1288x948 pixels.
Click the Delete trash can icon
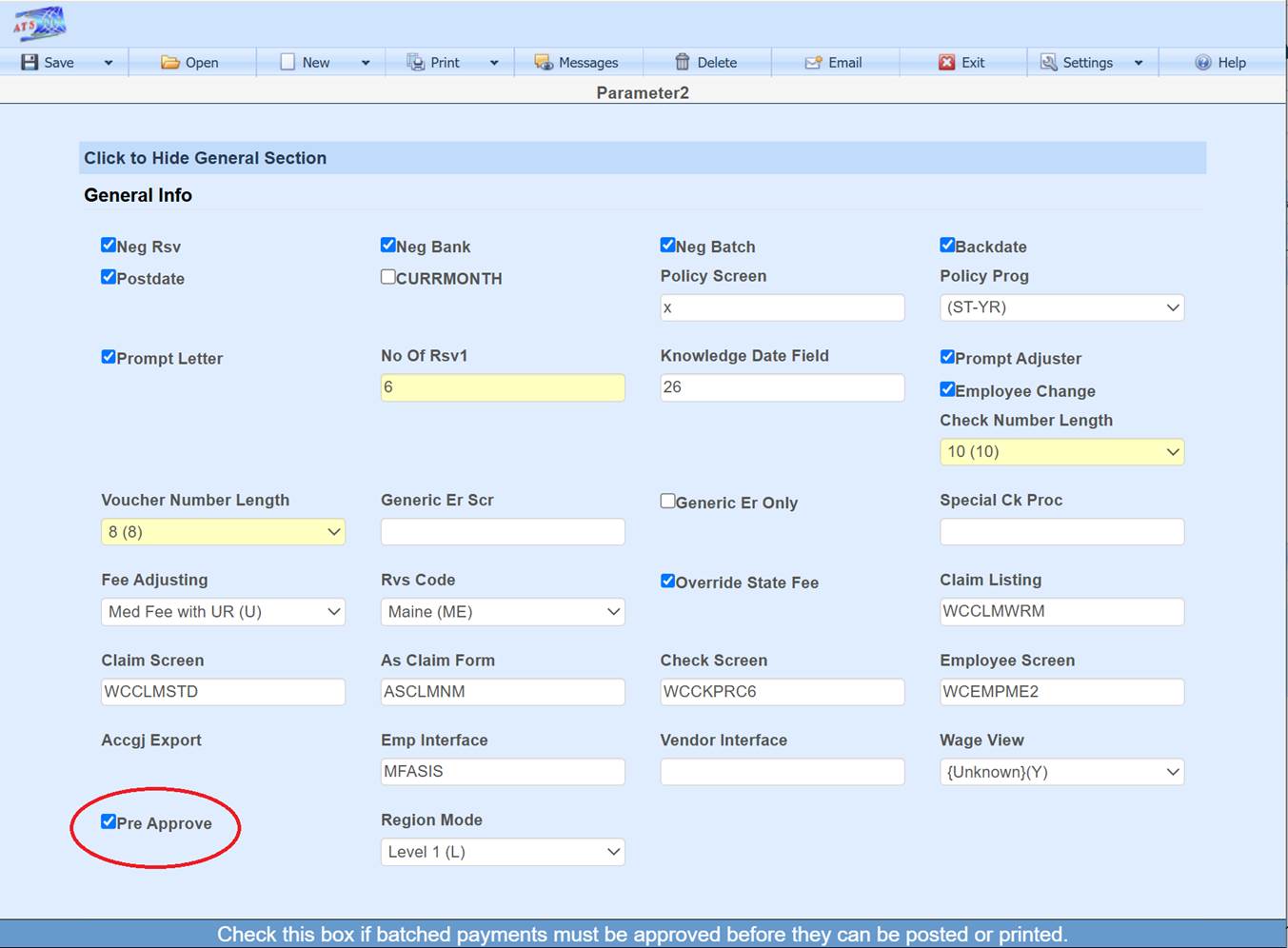pyautogui.click(x=682, y=62)
